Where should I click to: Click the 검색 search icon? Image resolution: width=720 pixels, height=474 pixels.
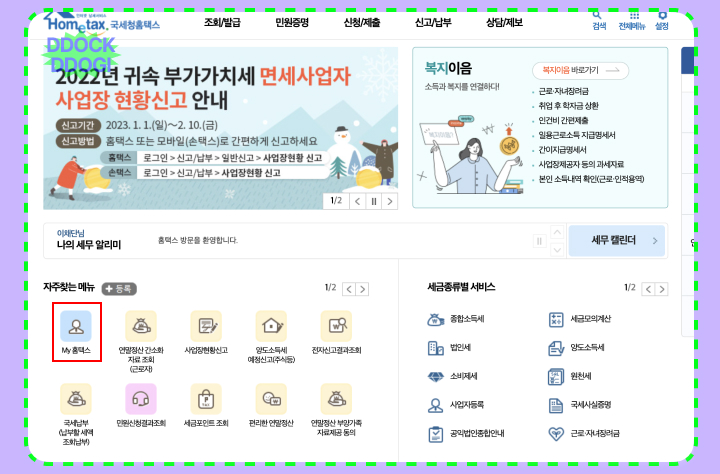coord(599,21)
